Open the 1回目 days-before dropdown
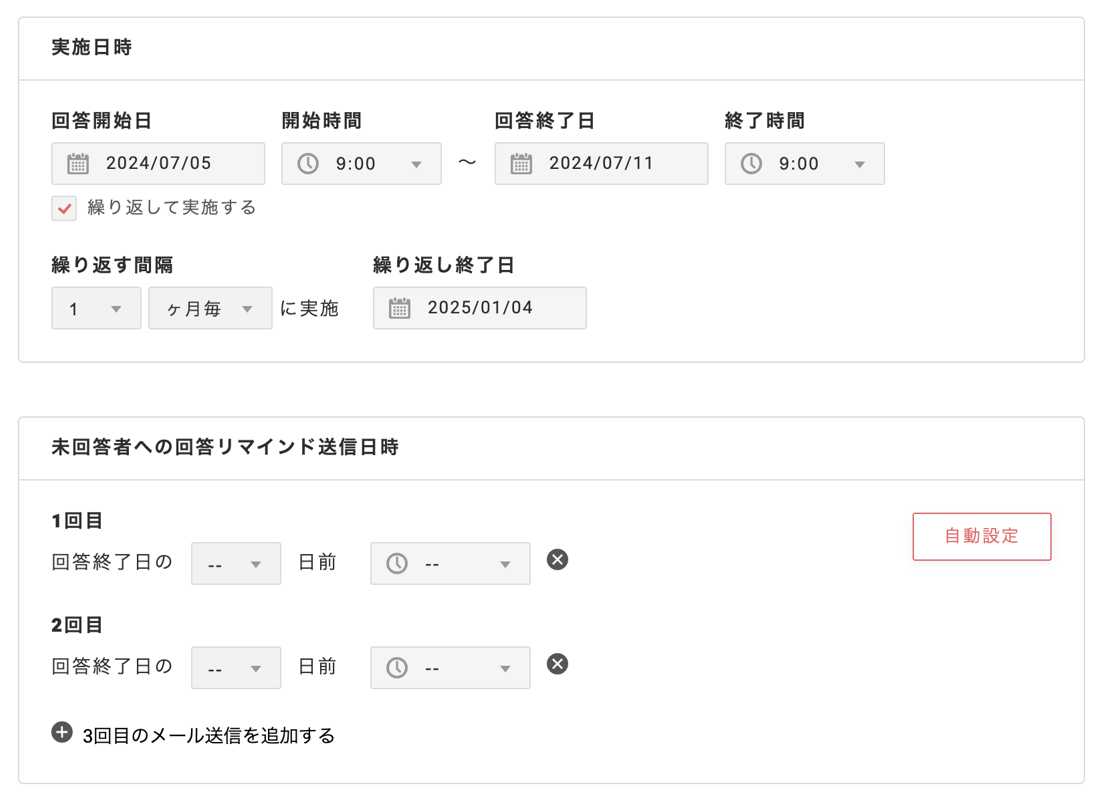The height and width of the screenshot is (807, 1110). tap(235, 563)
